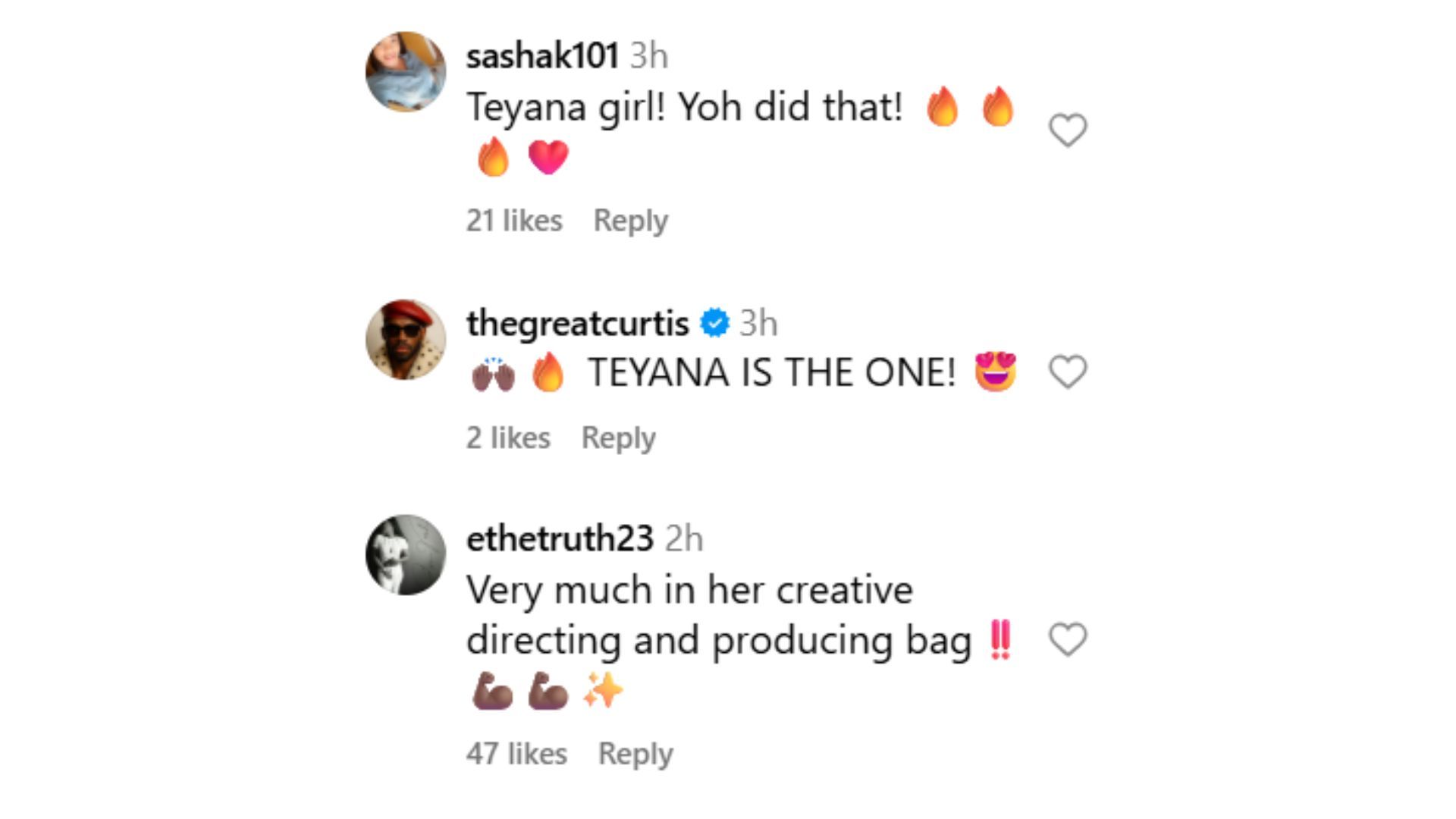The height and width of the screenshot is (819, 1456).
Task: Click the red heart emoji in sashak101 comment
Action: [548, 158]
